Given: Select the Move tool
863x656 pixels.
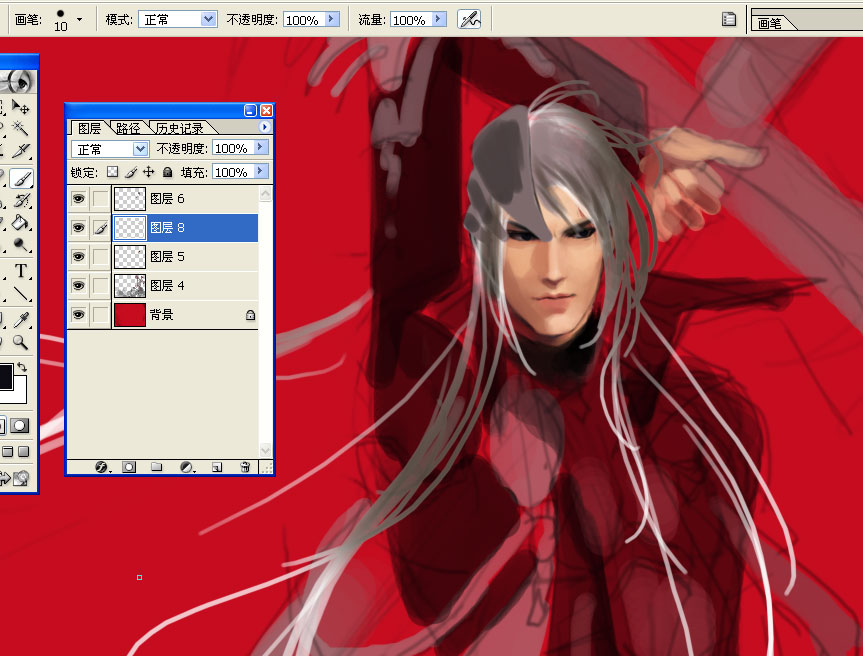Looking at the screenshot, I should pos(21,107).
